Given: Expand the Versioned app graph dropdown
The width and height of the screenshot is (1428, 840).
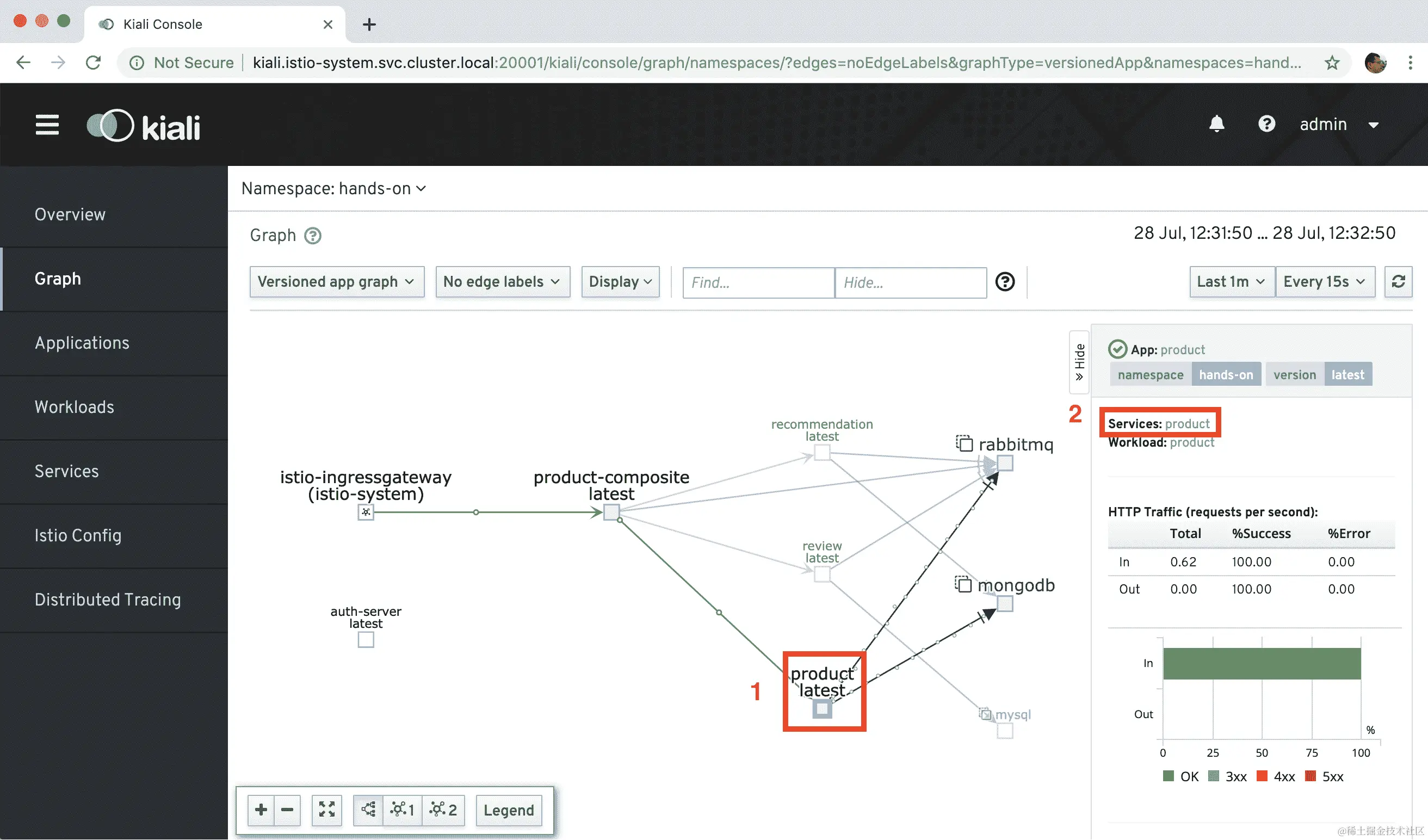Looking at the screenshot, I should pos(337,282).
